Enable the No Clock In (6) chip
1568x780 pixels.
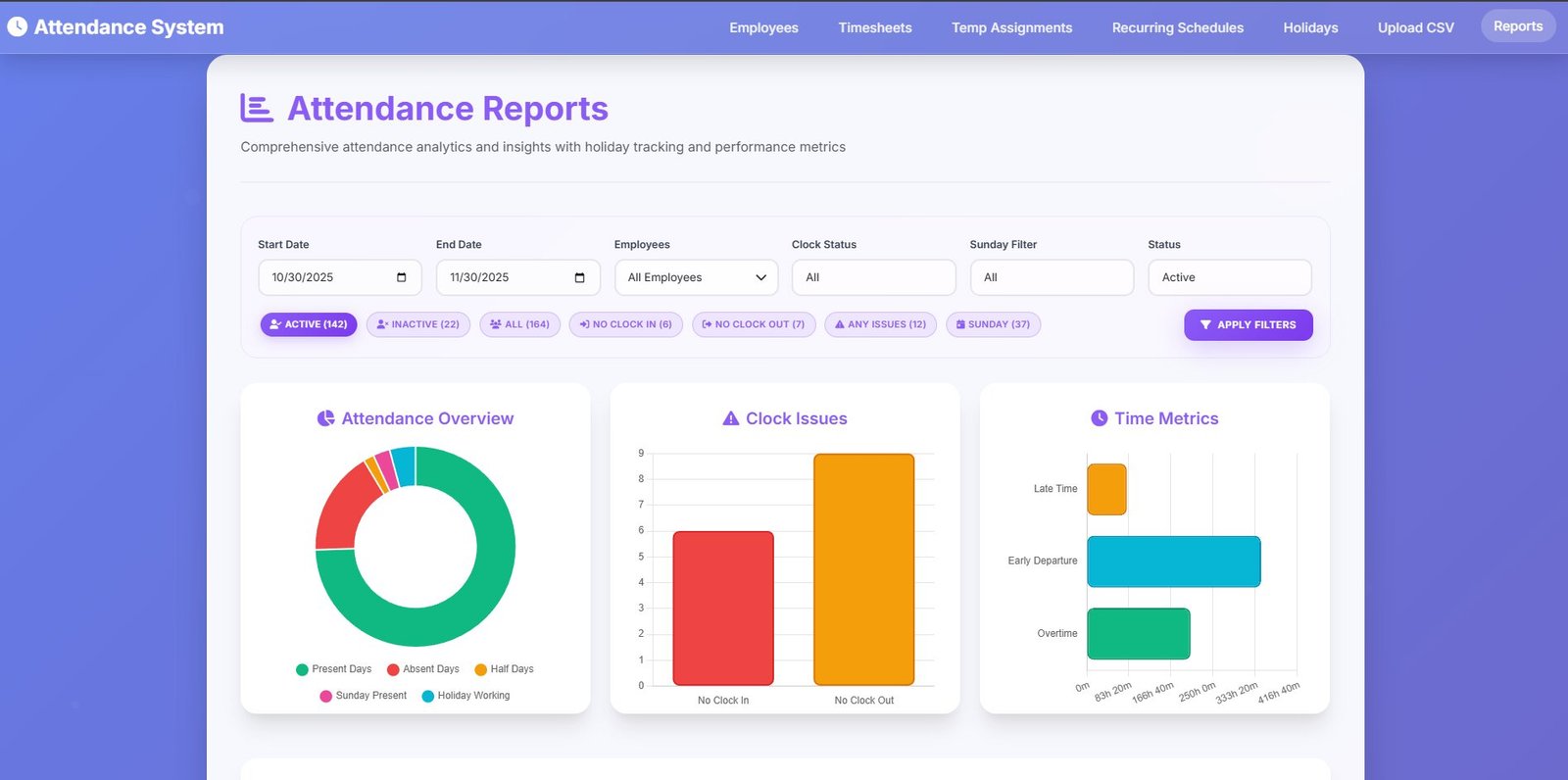(625, 324)
